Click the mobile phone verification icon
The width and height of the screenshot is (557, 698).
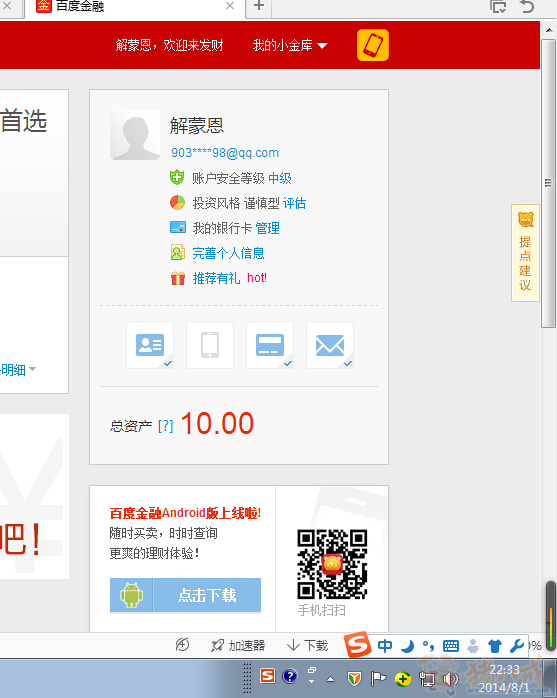(x=210, y=345)
